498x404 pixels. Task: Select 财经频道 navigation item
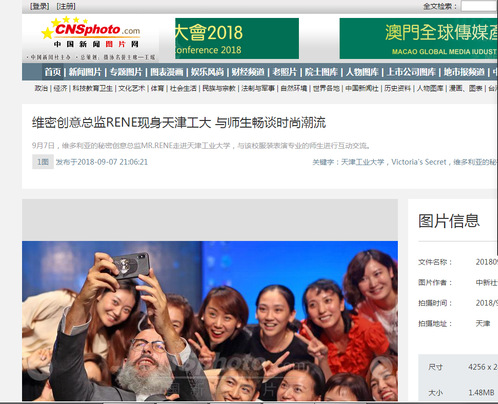(248, 72)
